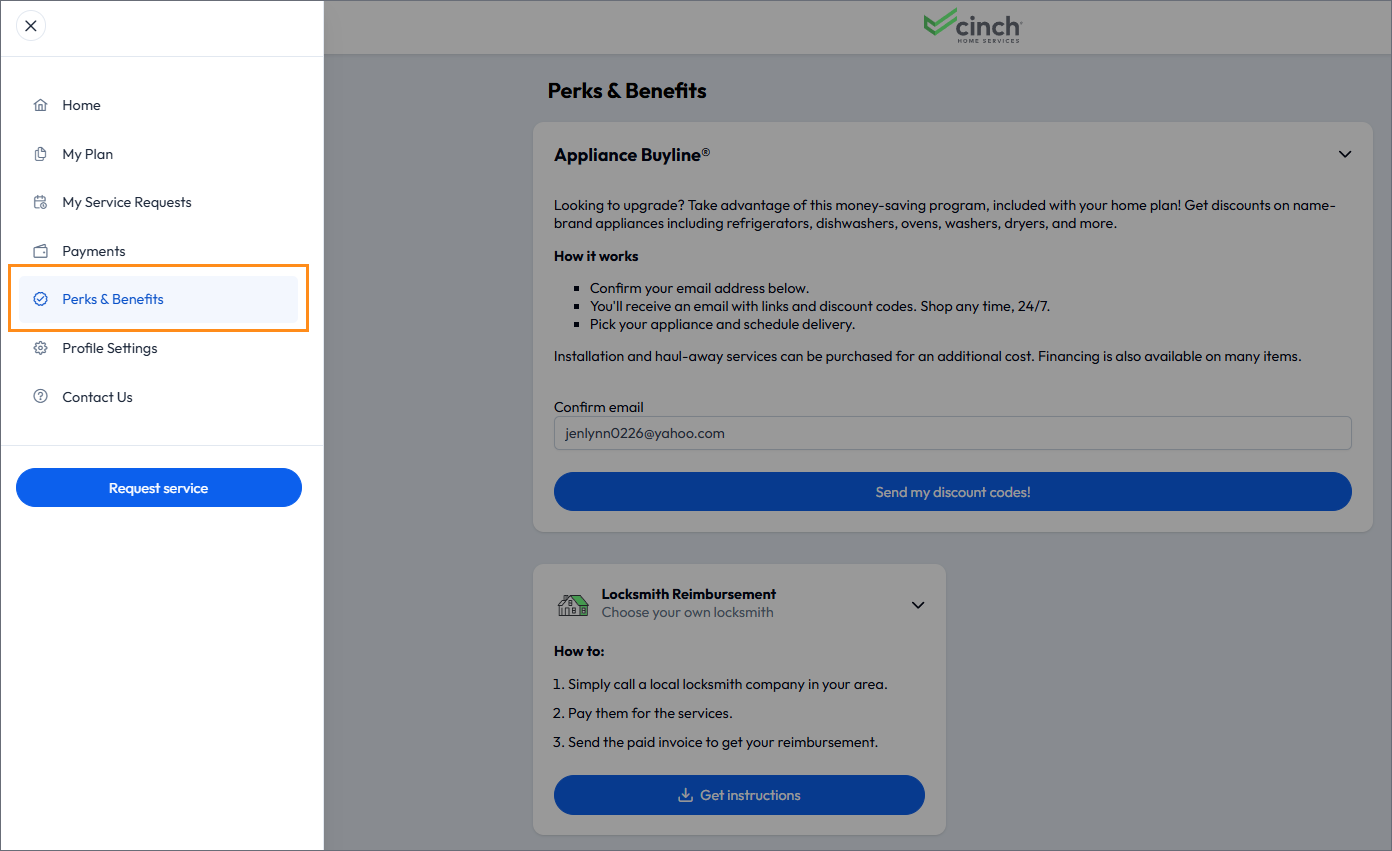The image size is (1392, 851).
Task: Click the Profile Settings gear icon
Action: tap(40, 348)
